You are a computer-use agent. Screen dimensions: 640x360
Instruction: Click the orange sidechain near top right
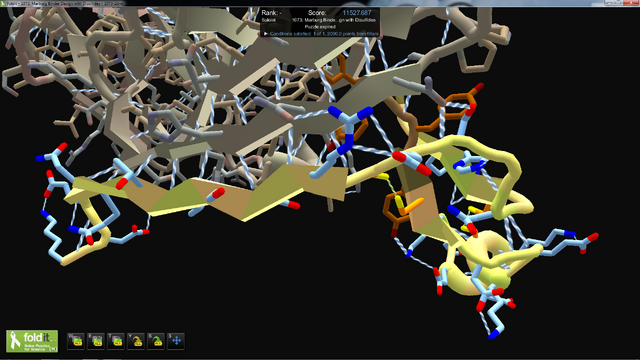pyautogui.click(x=457, y=104)
